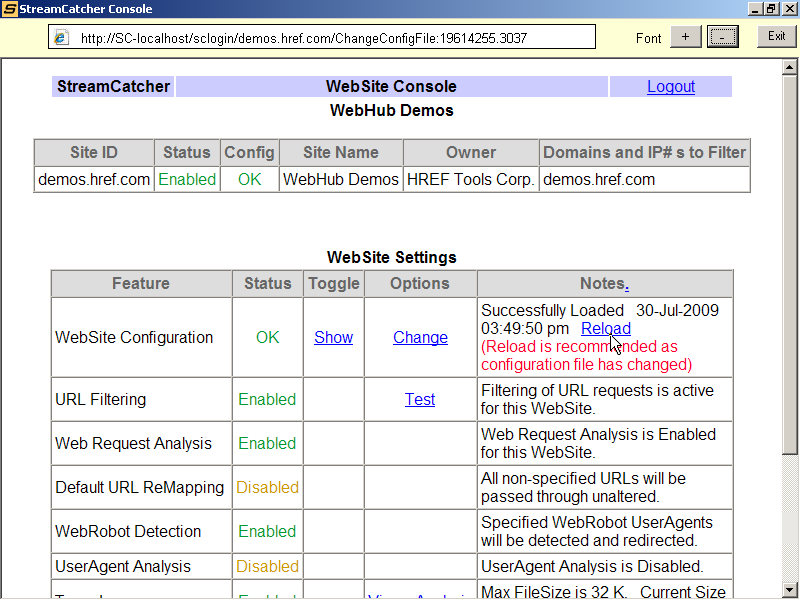Image resolution: width=800 pixels, height=600 pixels.
Task: Click the scrollbar up arrow
Action: click(789, 67)
